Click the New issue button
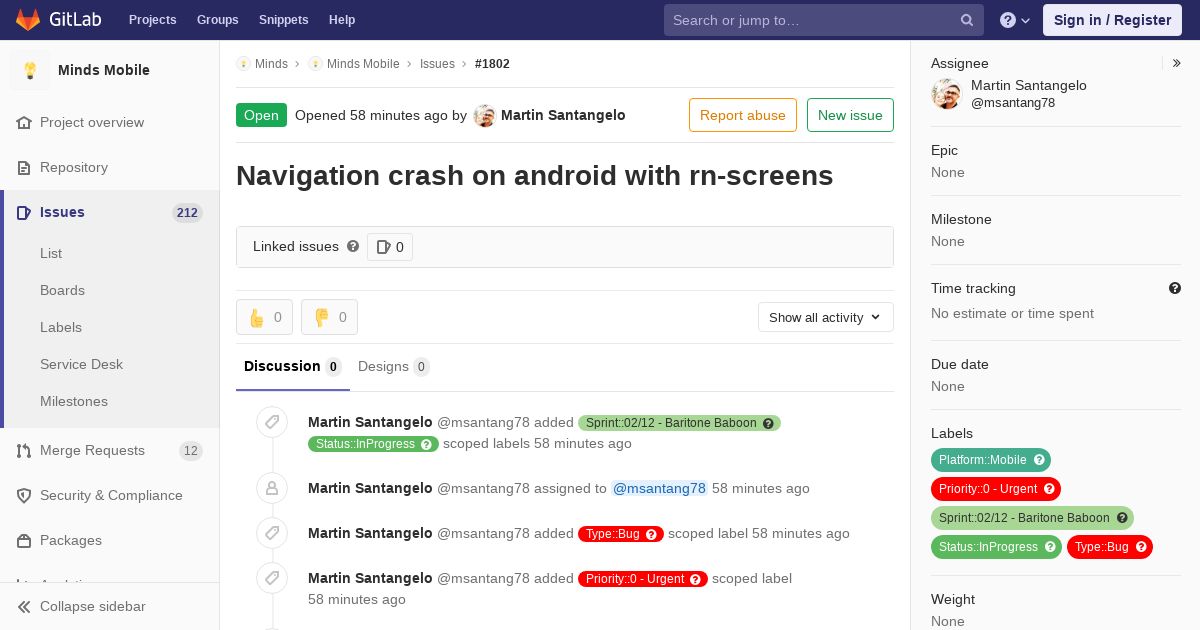 point(850,115)
